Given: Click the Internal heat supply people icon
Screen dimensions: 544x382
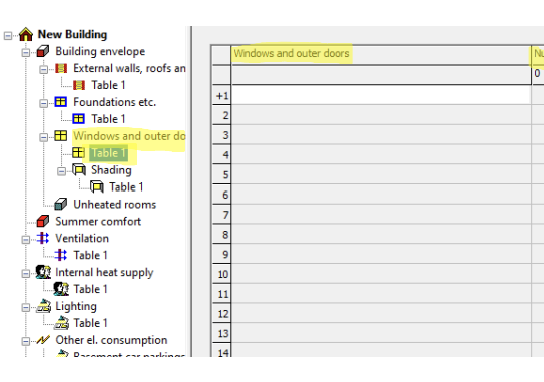Looking at the screenshot, I should click(x=43, y=272).
